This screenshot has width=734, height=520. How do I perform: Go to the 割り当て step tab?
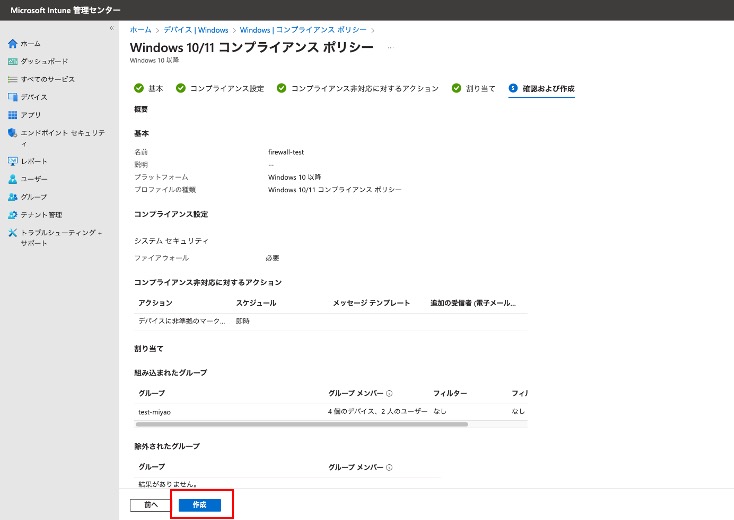pyautogui.click(x=473, y=88)
